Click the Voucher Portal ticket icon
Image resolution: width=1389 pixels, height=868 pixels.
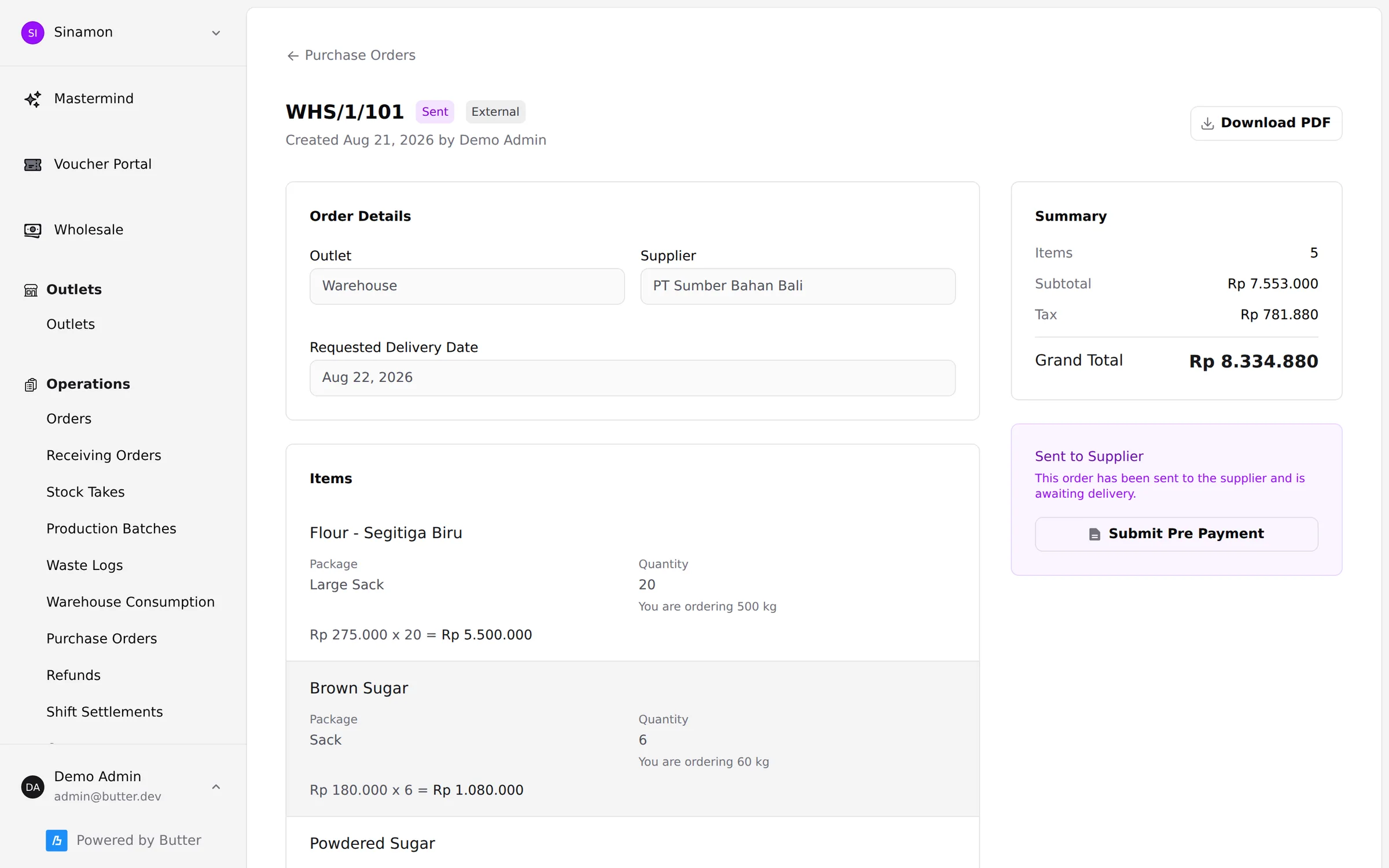pyautogui.click(x=32, y=165)
